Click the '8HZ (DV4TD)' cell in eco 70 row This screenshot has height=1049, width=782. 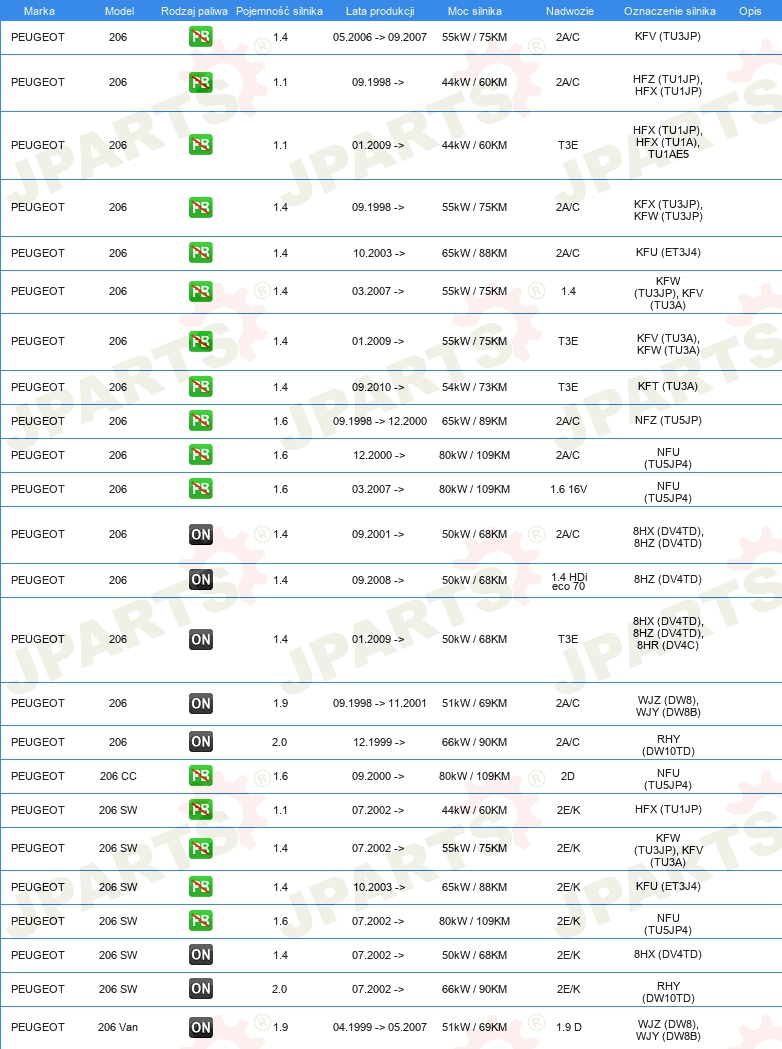[x=668, y=579]
